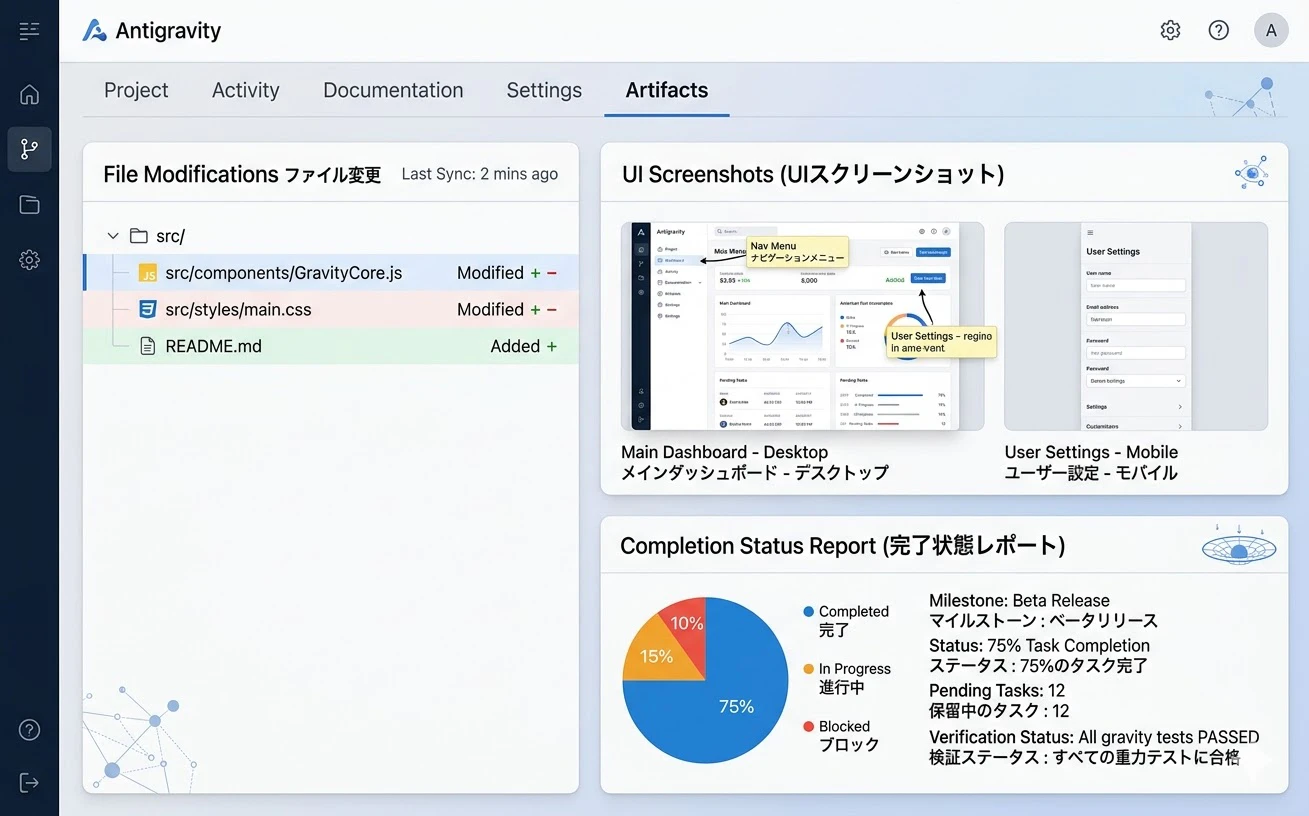Open the user avatar 'A' menu
This screenshot has height=816, width=1309.
click(x=1271, y=30)
